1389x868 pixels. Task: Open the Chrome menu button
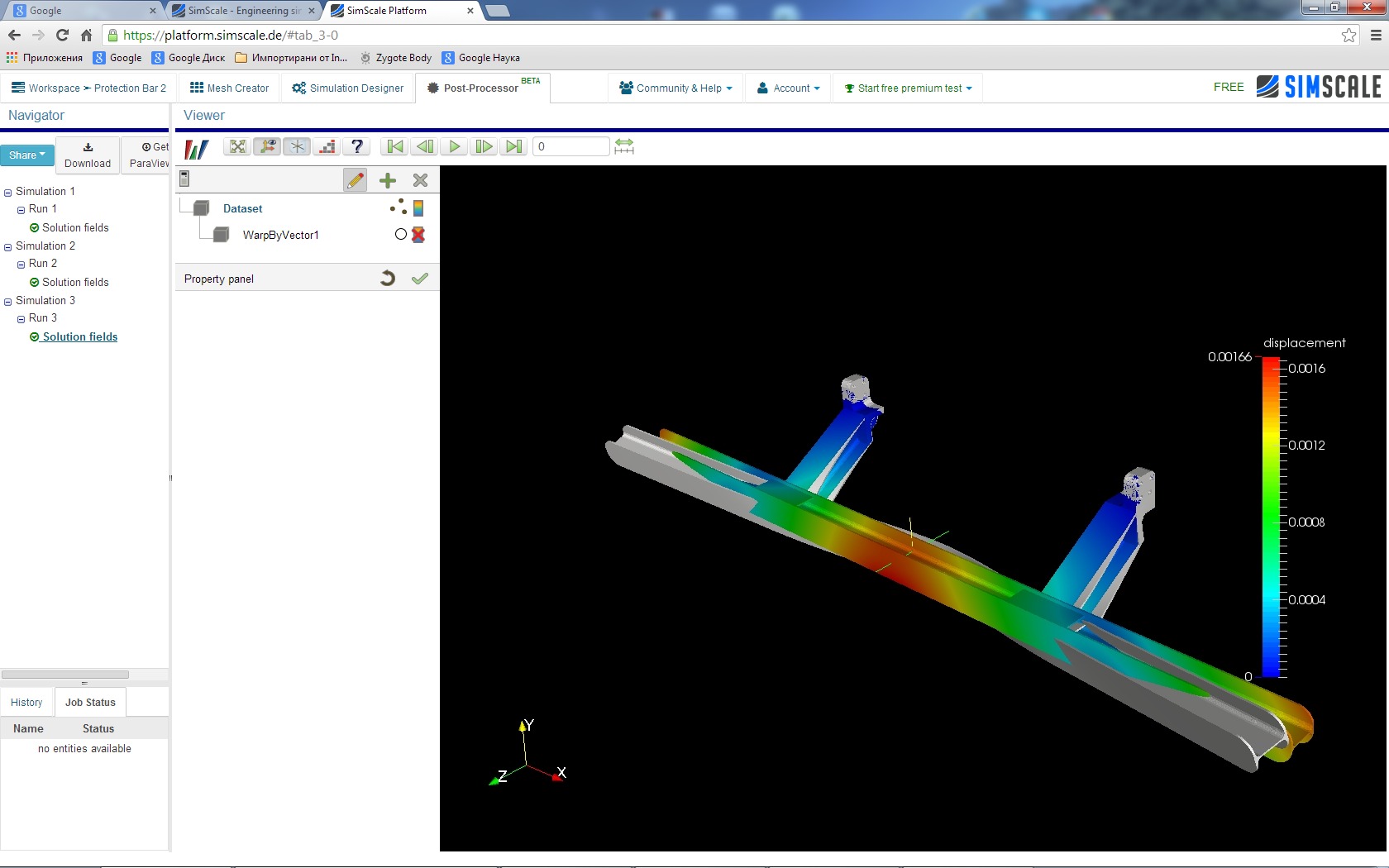coord(1376,36)
